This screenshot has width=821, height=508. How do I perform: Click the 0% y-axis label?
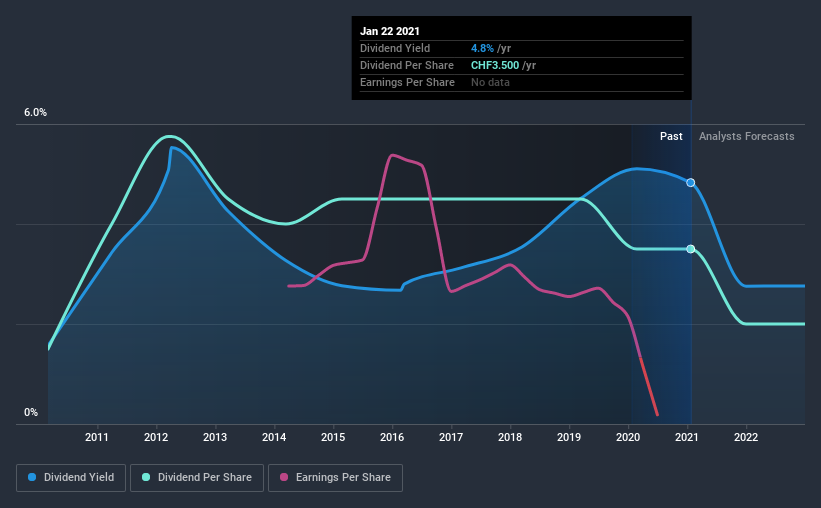pos(31,413)
